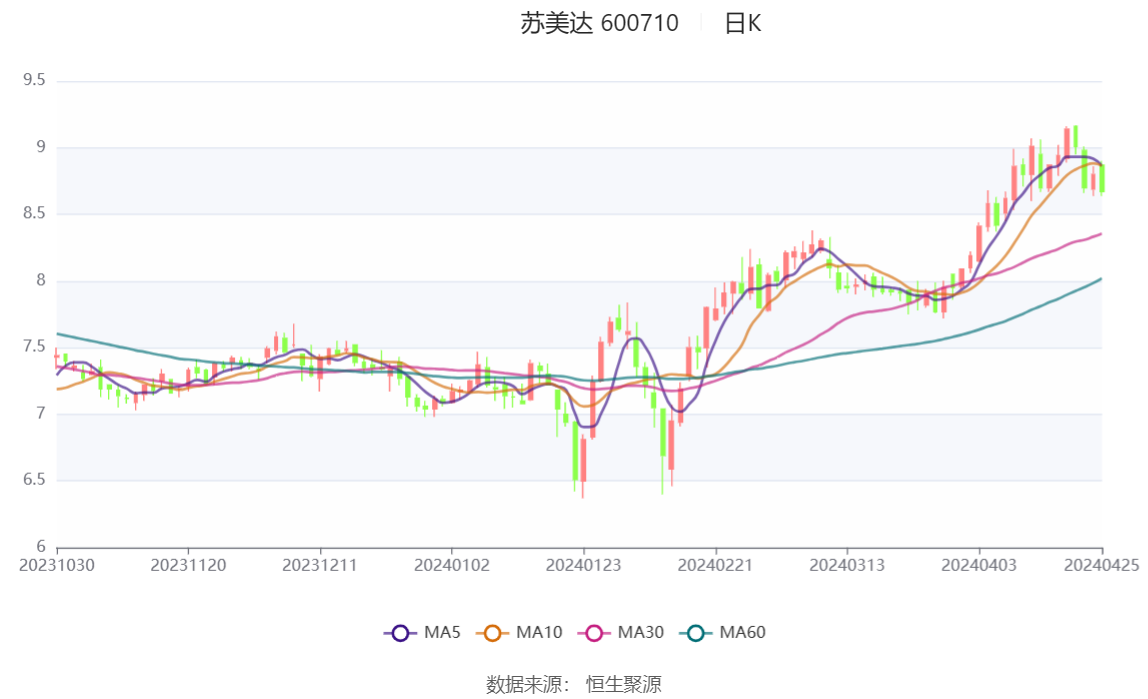This screenshot has height=699, width=1148.
Task: Click the y-axis value 6.5
Action: tap(34, 479)
